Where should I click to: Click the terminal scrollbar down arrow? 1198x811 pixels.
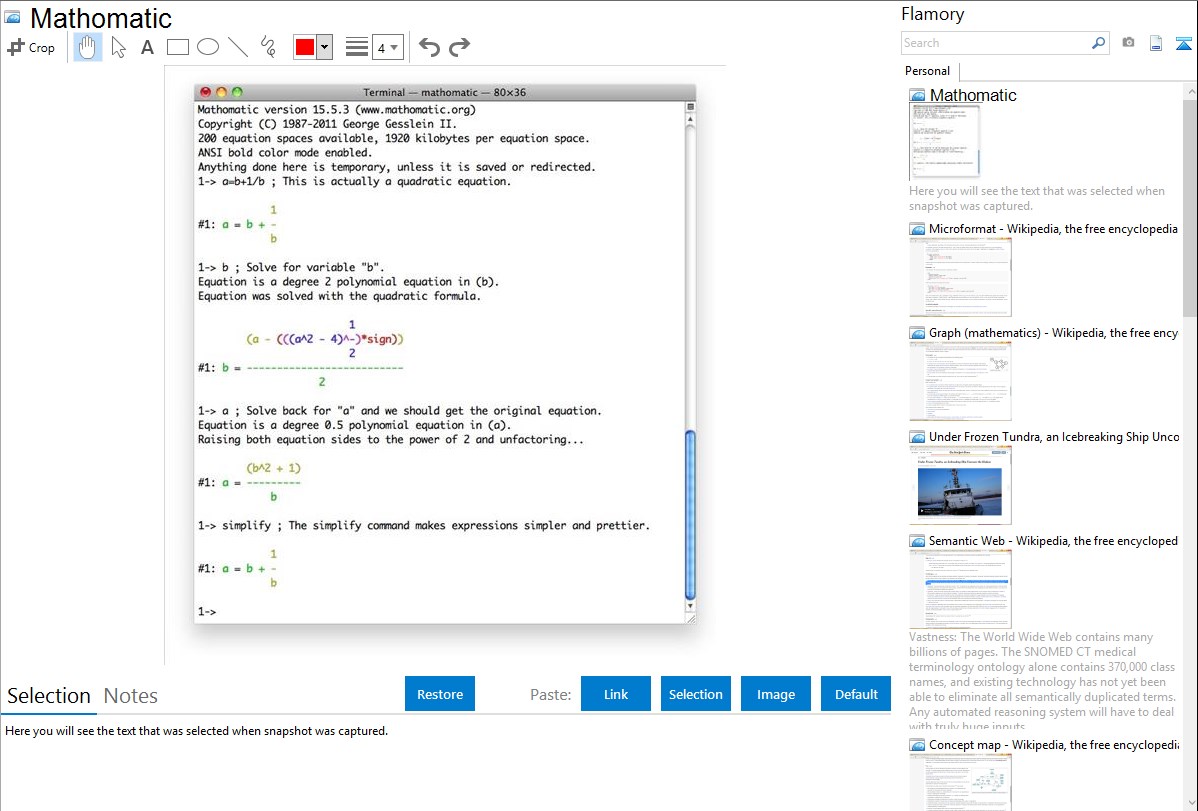(690, 606)
